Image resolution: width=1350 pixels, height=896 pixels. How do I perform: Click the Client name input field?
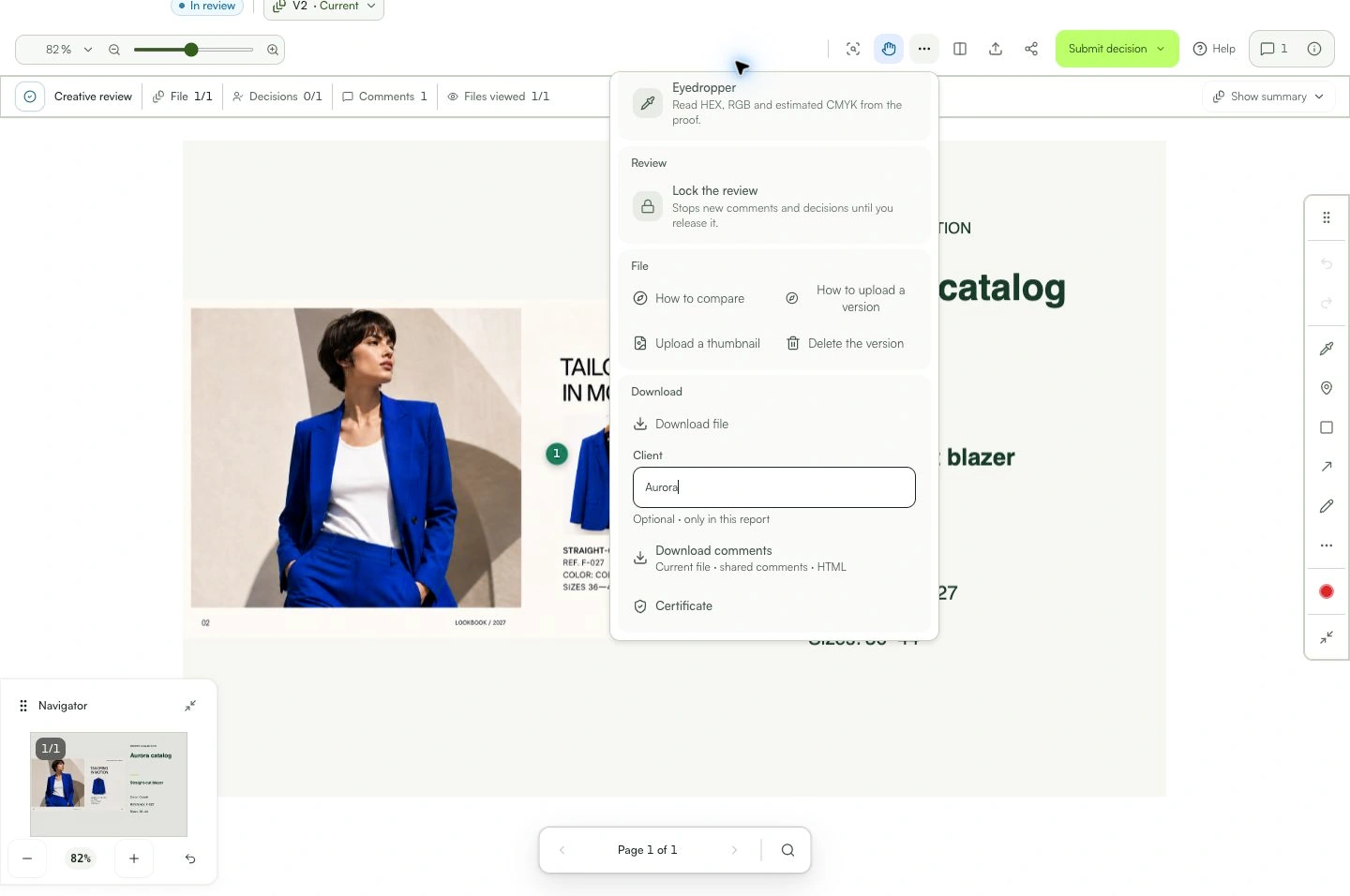click(x=774, y=487)
